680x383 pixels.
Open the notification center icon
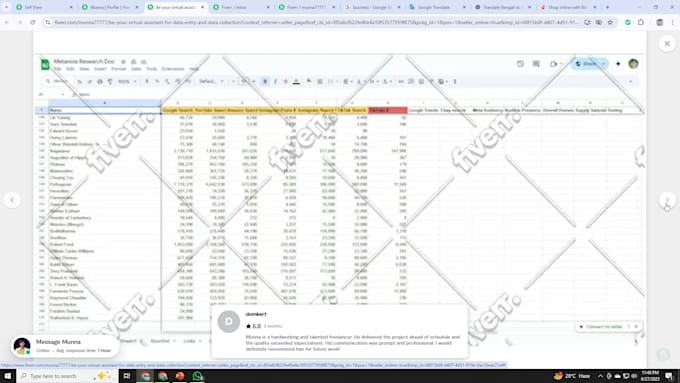(x=669, y=376)
